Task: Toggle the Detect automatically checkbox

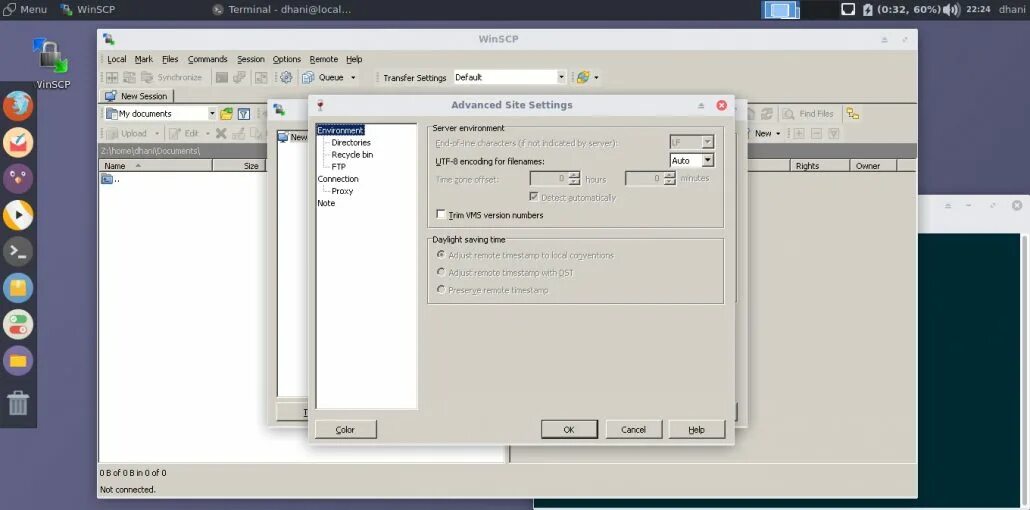Action: click(533, 197)
